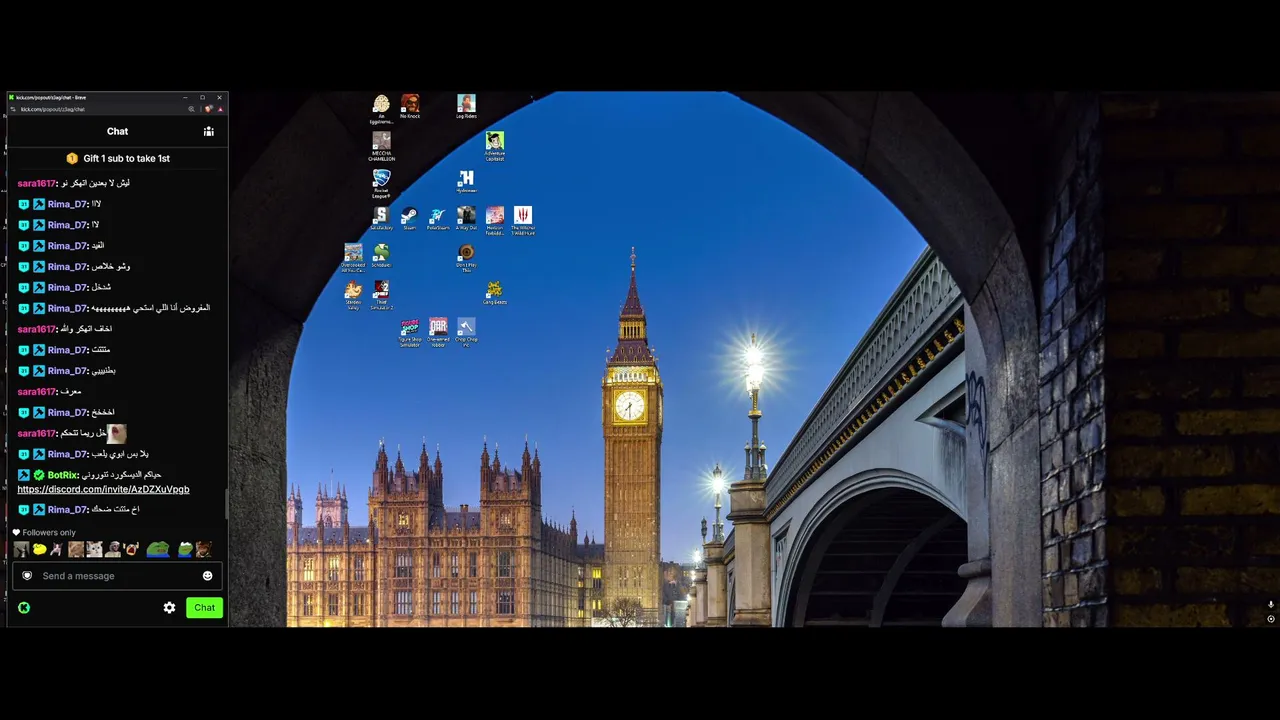Screen dimensions: 1280x720
Task: Open the Schedule I desktop shortcut
Action: coord(381,256)
